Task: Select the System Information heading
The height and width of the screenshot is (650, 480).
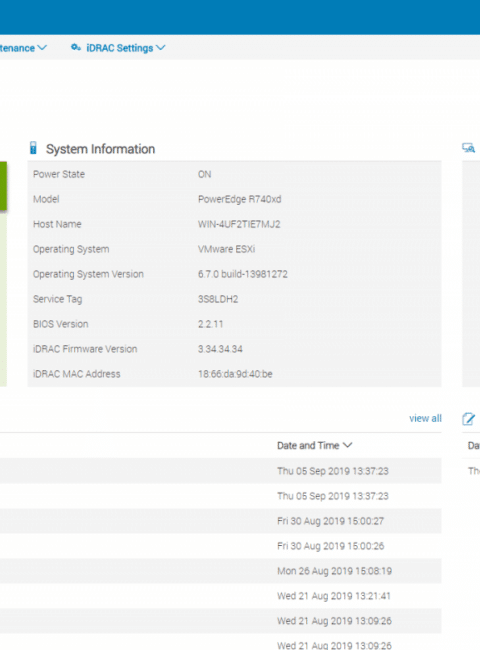Action: pos(100,149)
